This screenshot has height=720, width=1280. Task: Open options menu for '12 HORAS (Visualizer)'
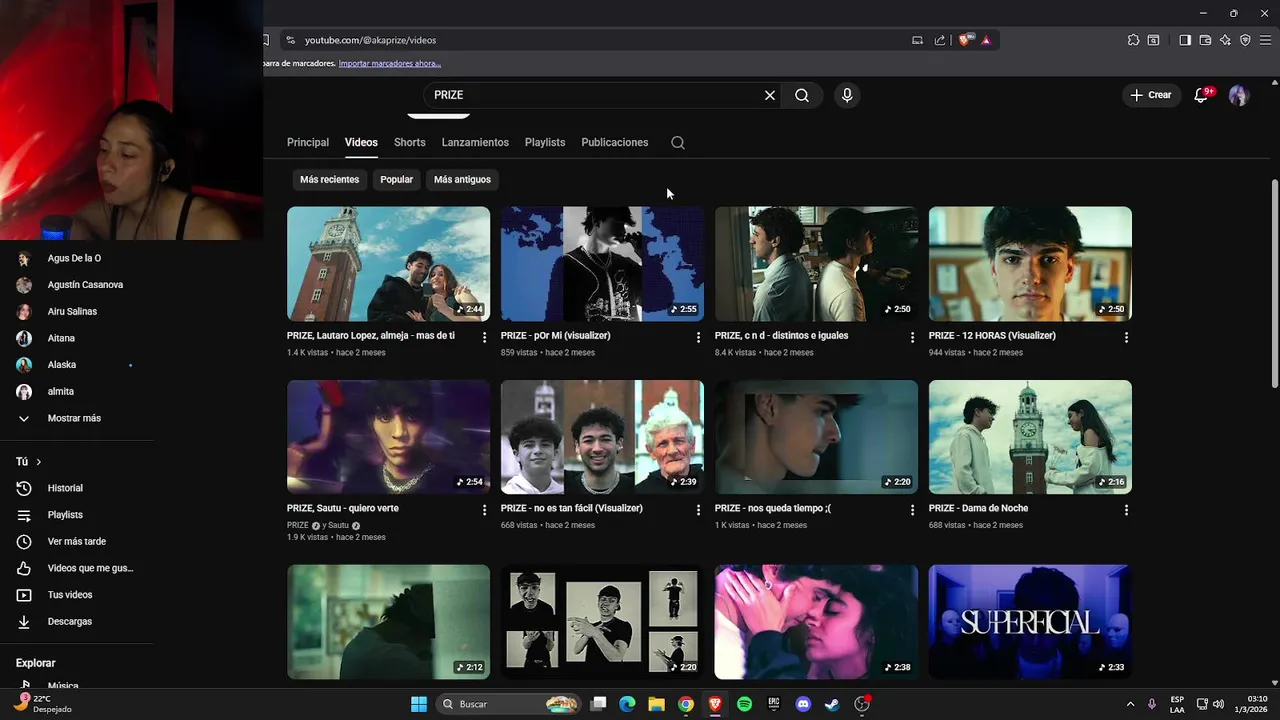(x=1126, y=337)
